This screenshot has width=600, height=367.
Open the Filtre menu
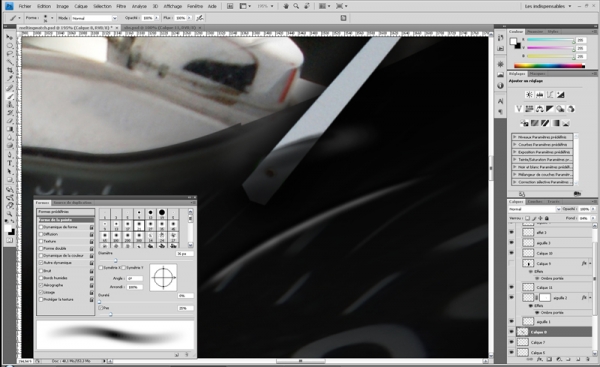click(x=121, y=6)
